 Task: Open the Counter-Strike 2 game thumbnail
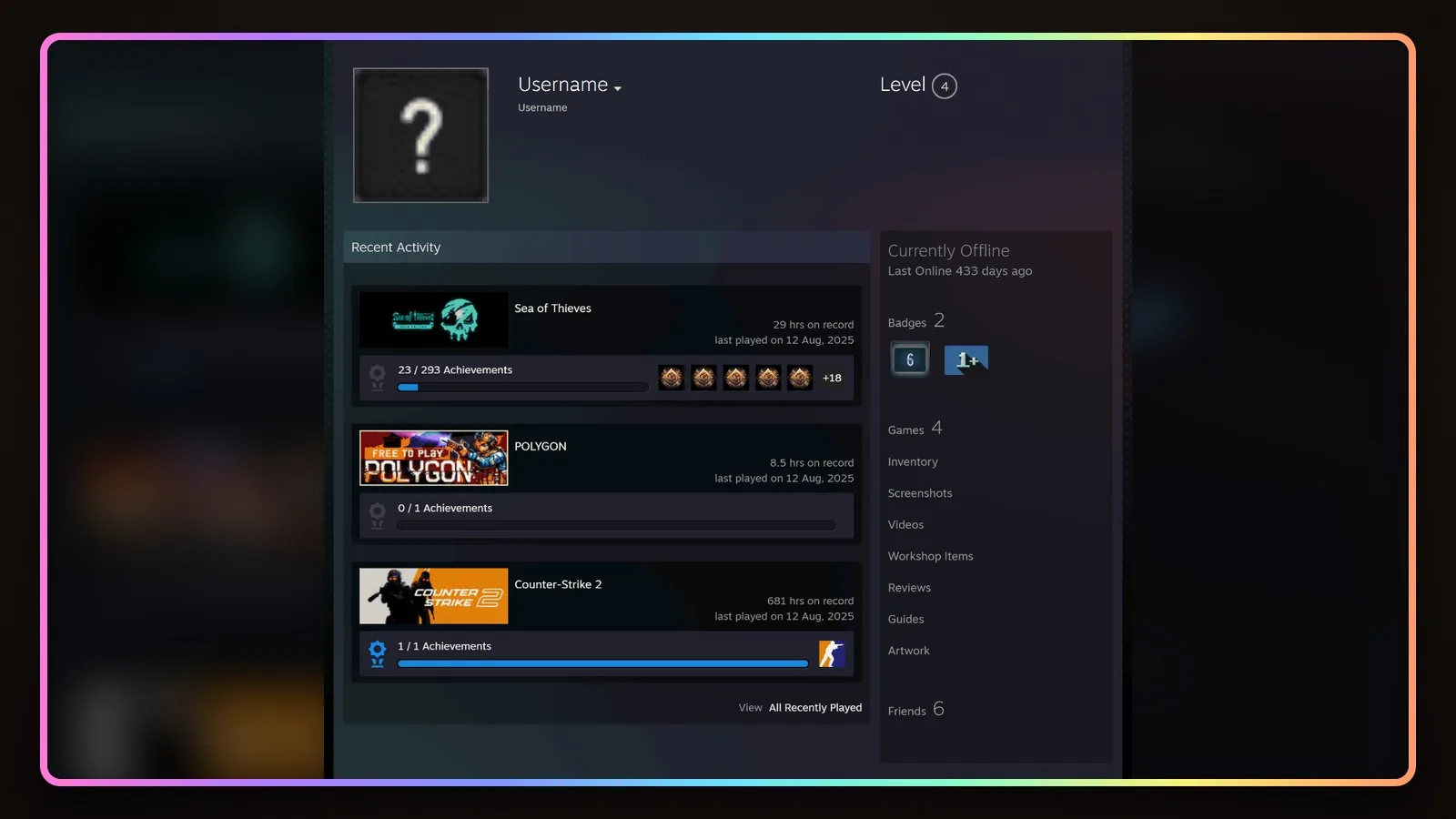point(434,596)
